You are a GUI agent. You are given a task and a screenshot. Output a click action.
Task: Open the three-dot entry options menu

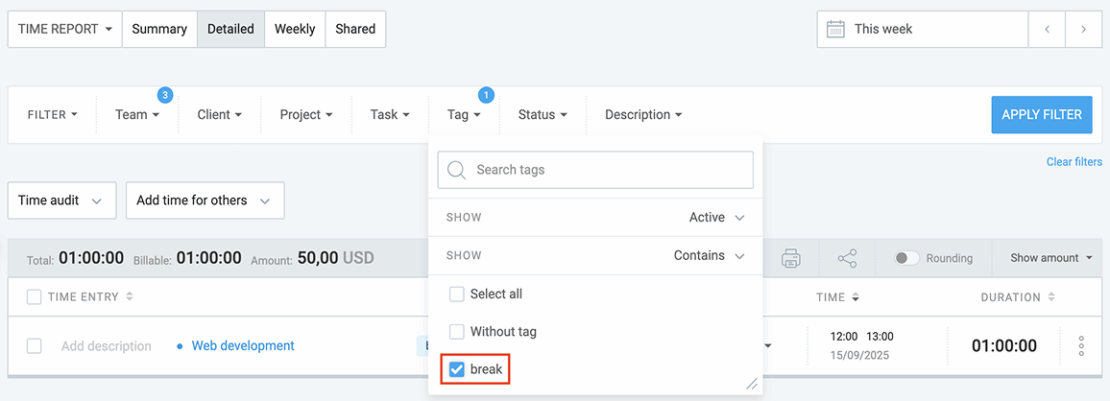1081,346
